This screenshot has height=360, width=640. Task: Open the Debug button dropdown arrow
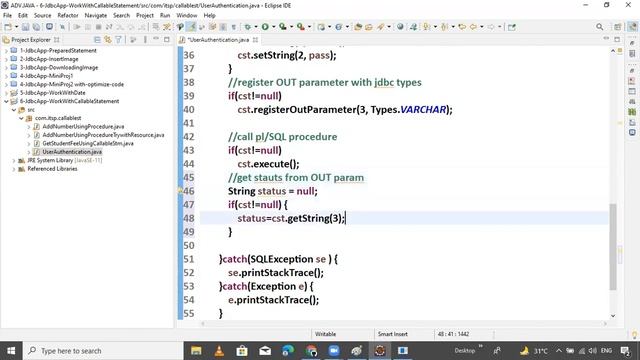click(x=256, y=27)
